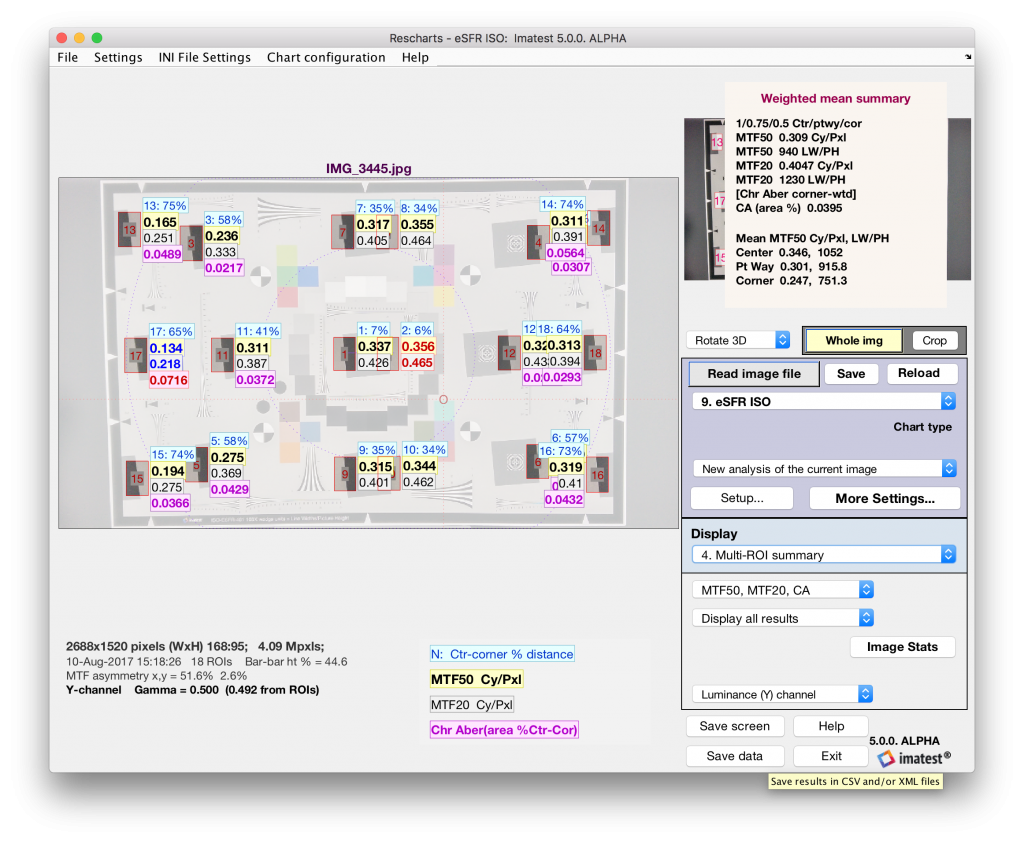The width and height of the screenshot is (1024, 843).
Task: Open the Display all results dropdown
Action: 782,618
